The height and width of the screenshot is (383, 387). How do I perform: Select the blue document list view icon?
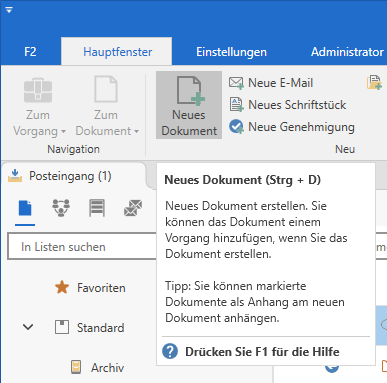pos(25,208)
